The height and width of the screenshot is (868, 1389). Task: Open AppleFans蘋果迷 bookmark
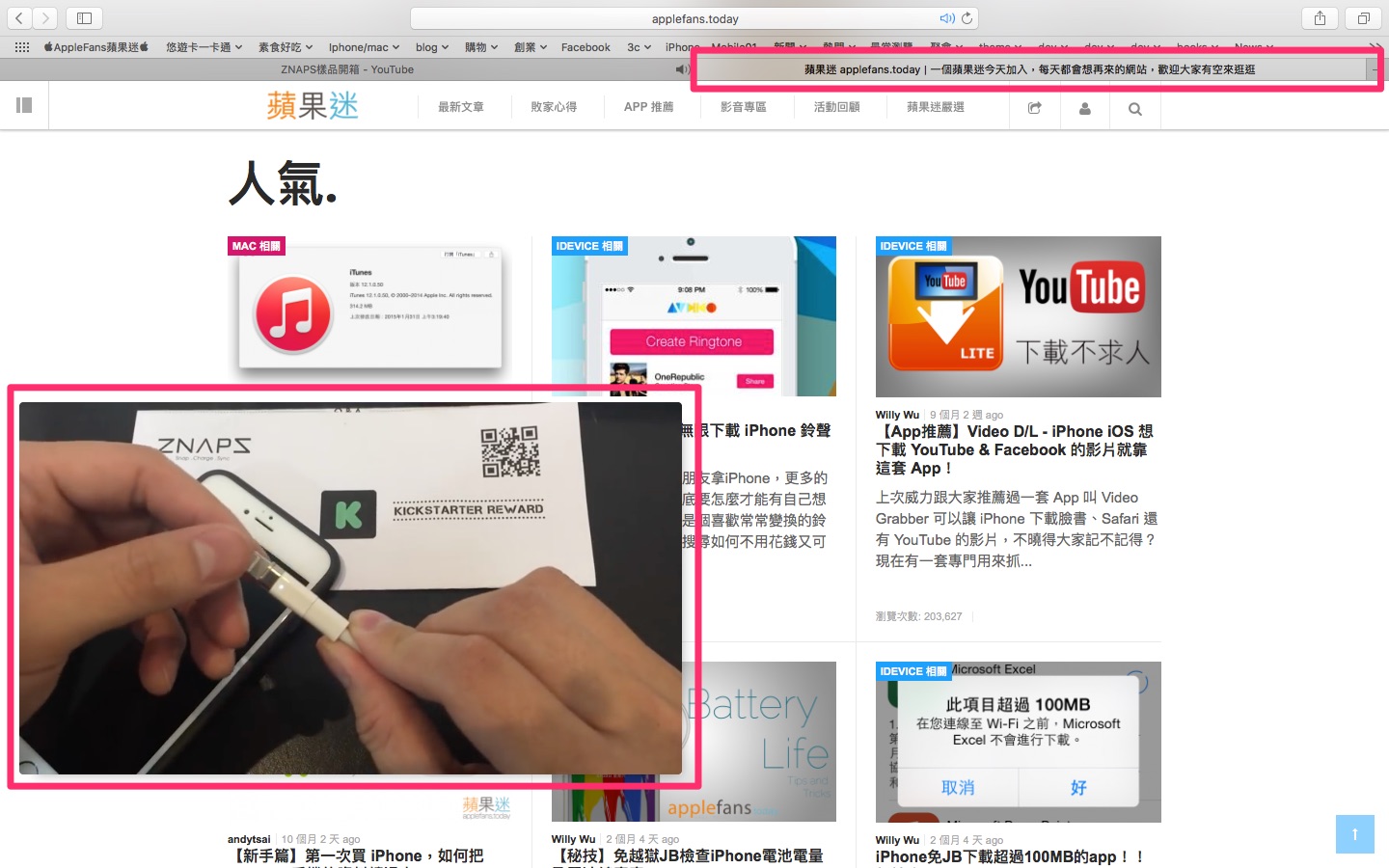[x=96, y=47]
